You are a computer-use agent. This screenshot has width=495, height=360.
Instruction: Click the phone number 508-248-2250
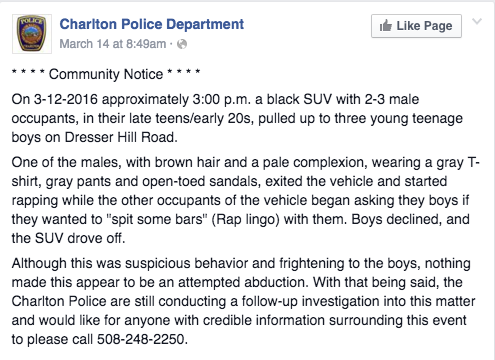[x=140, y=339]
